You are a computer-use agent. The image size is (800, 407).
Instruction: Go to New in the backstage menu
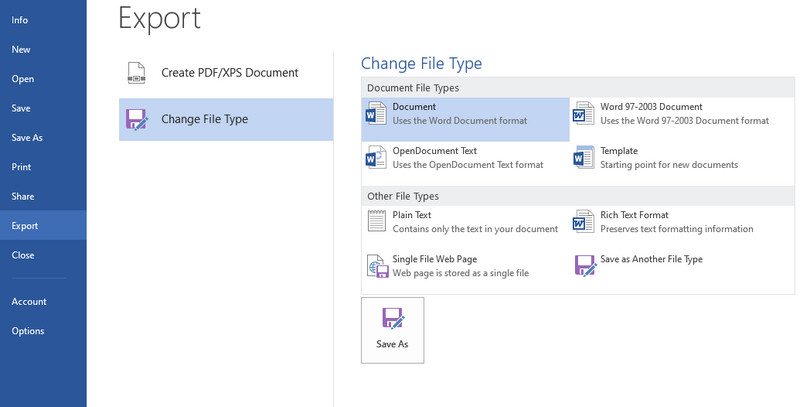pos(21,49)
